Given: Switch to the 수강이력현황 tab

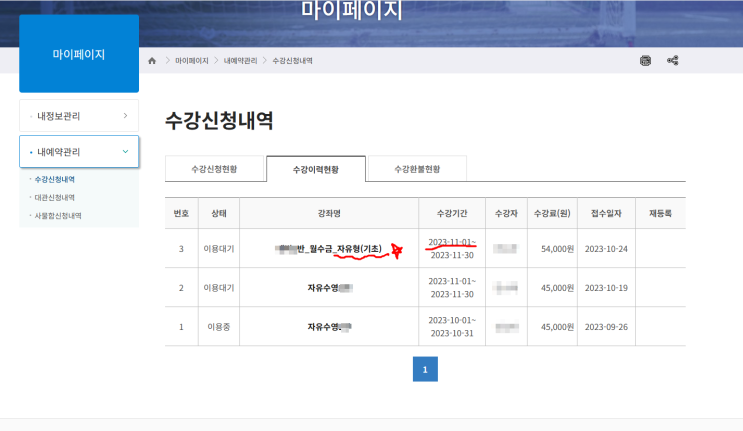Looking at the screenshot, I should point(316,169).
